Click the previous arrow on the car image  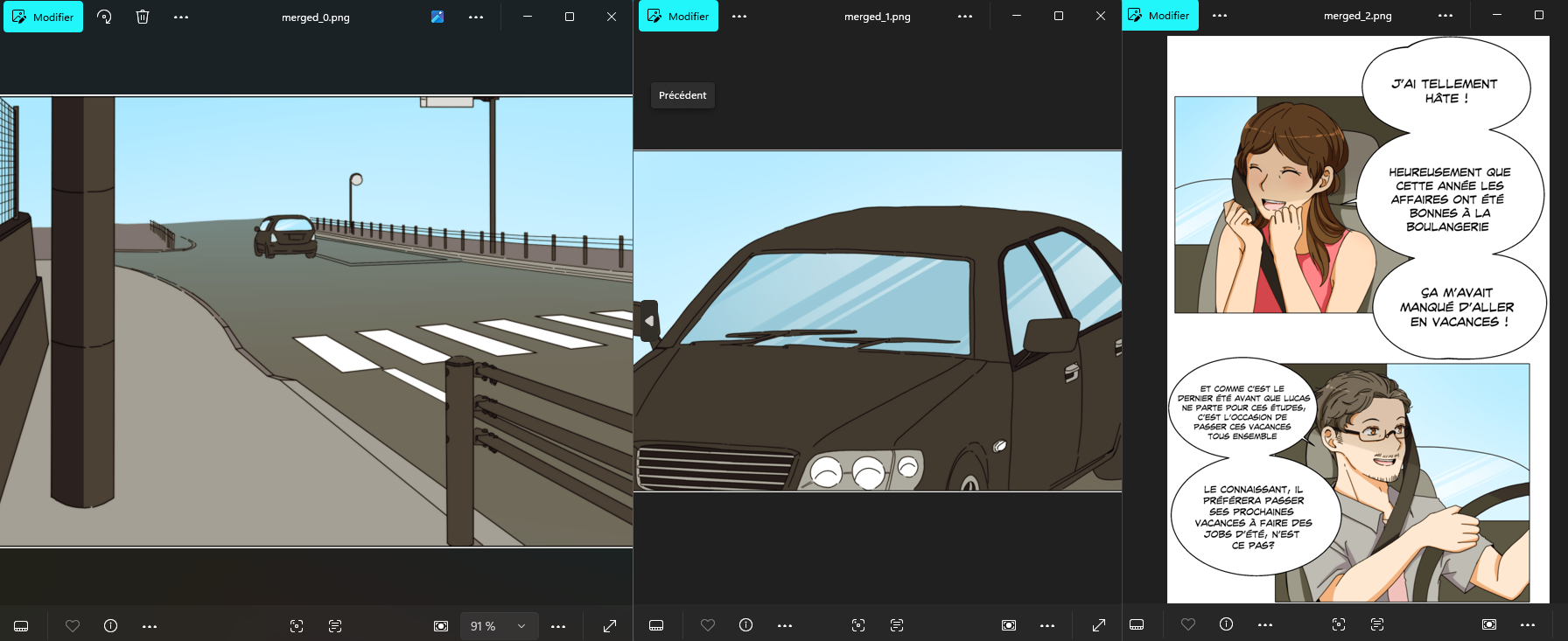coord(648,321)
